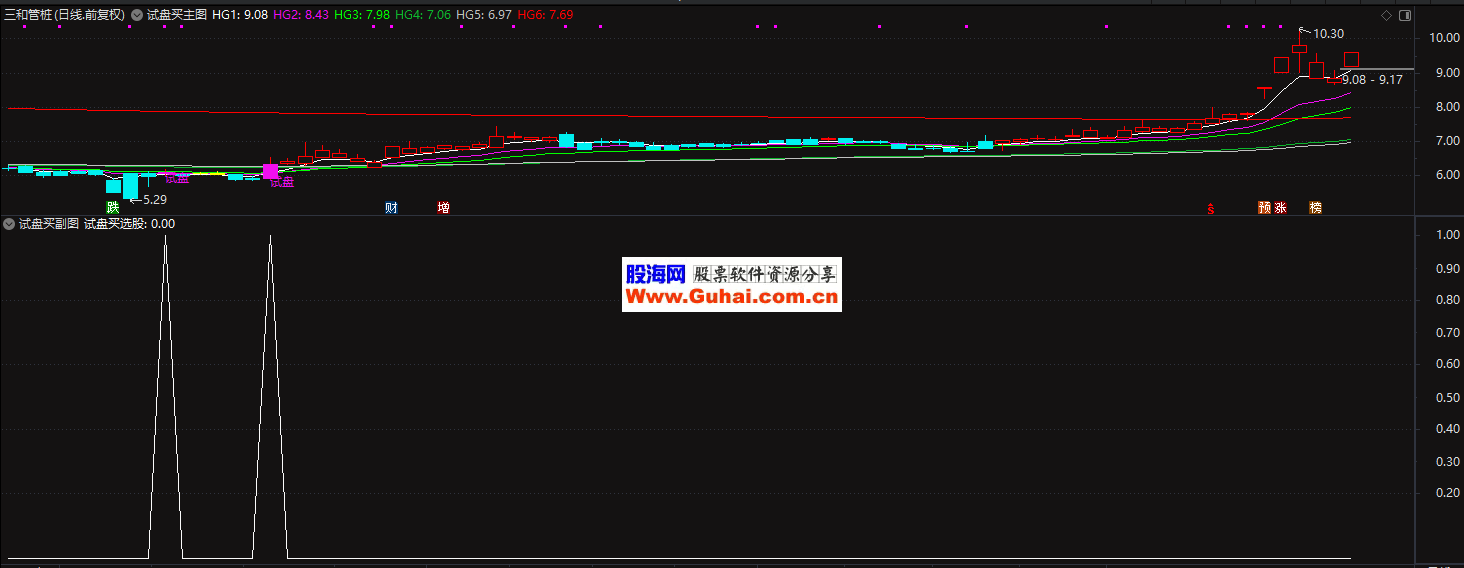Click the 试盘 marker beneath the magenta candlestick
Viewport: 1464px width, 568px height.
[x=284, y=183]
